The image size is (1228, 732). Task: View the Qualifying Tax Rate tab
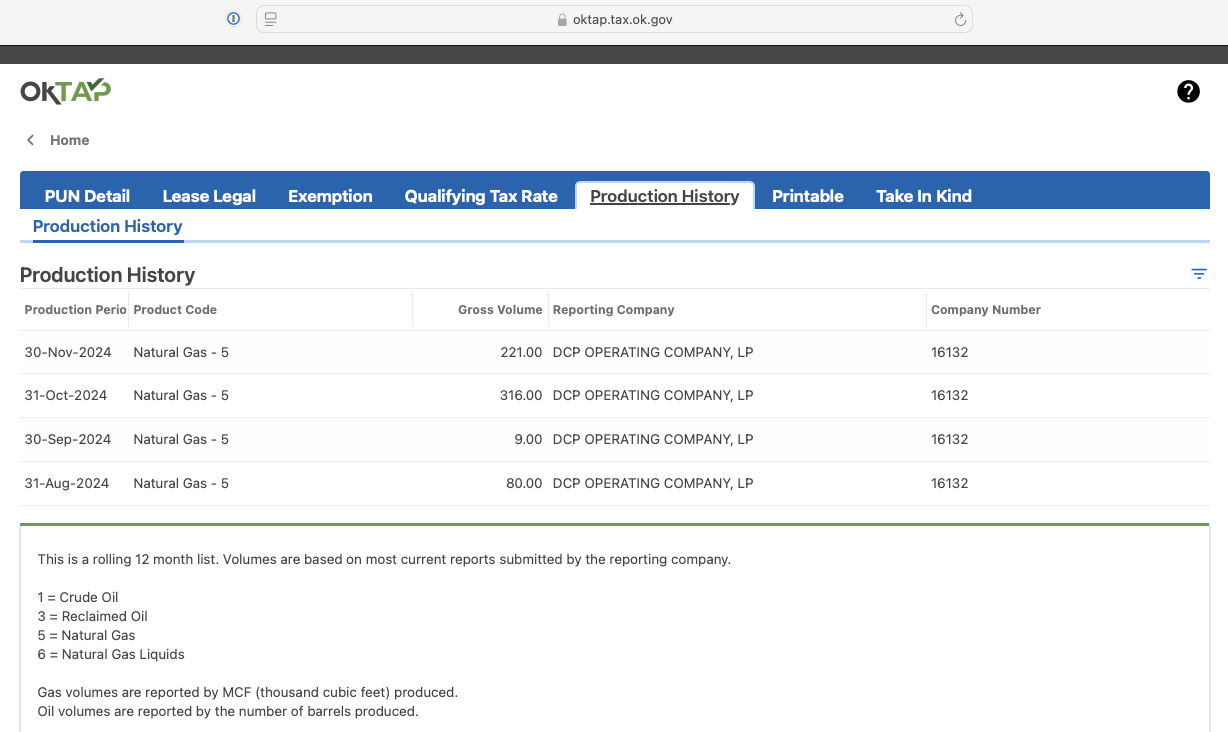pyautogui.click(x=481, y=196)
